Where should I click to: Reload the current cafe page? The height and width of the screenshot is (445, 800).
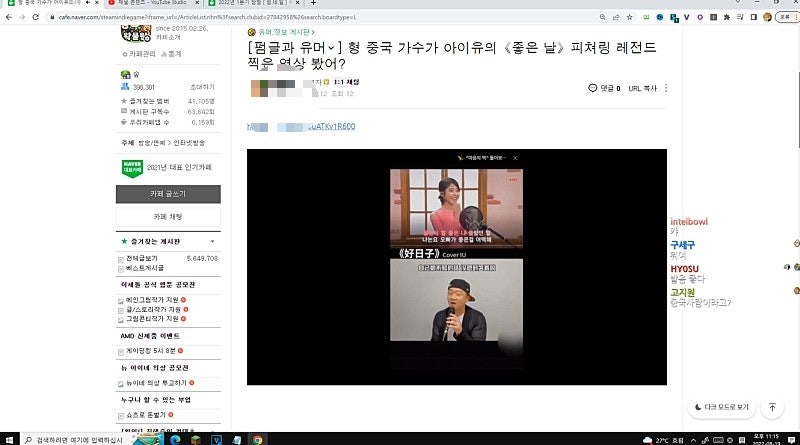35,17
